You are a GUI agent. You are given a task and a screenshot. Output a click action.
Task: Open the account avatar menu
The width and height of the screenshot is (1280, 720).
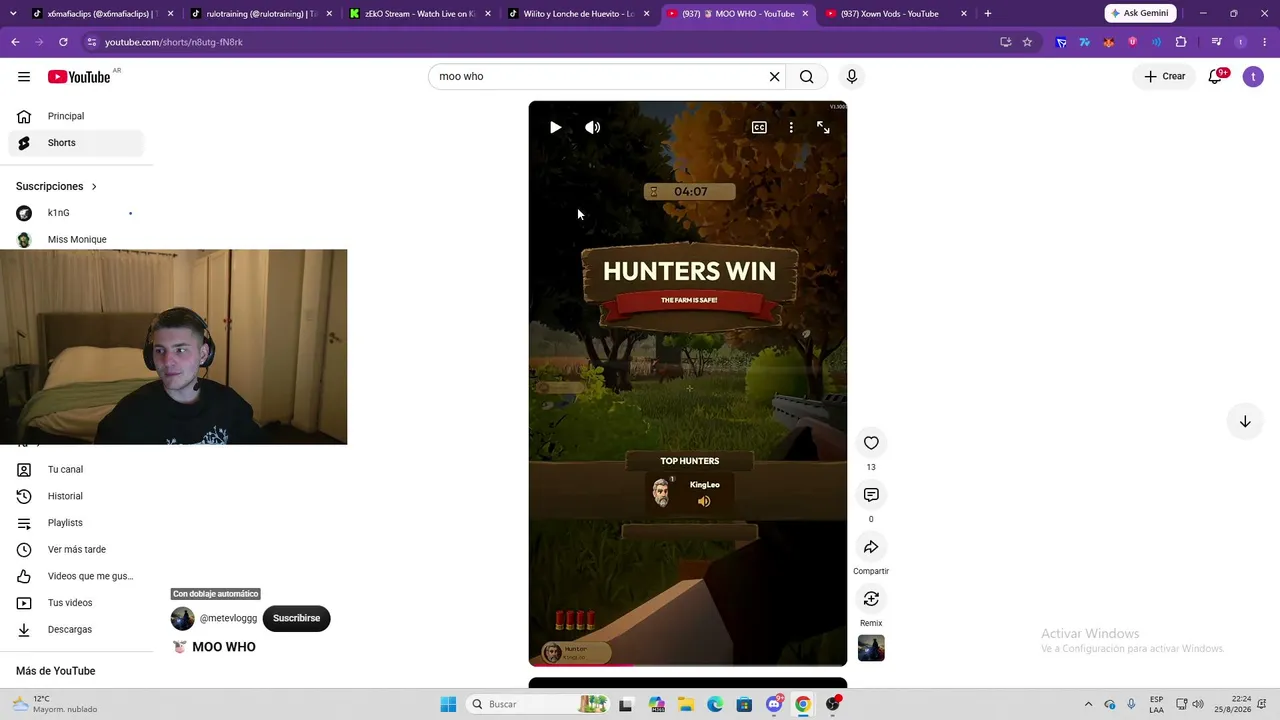pyautogui.click(x=1253, y=77)
